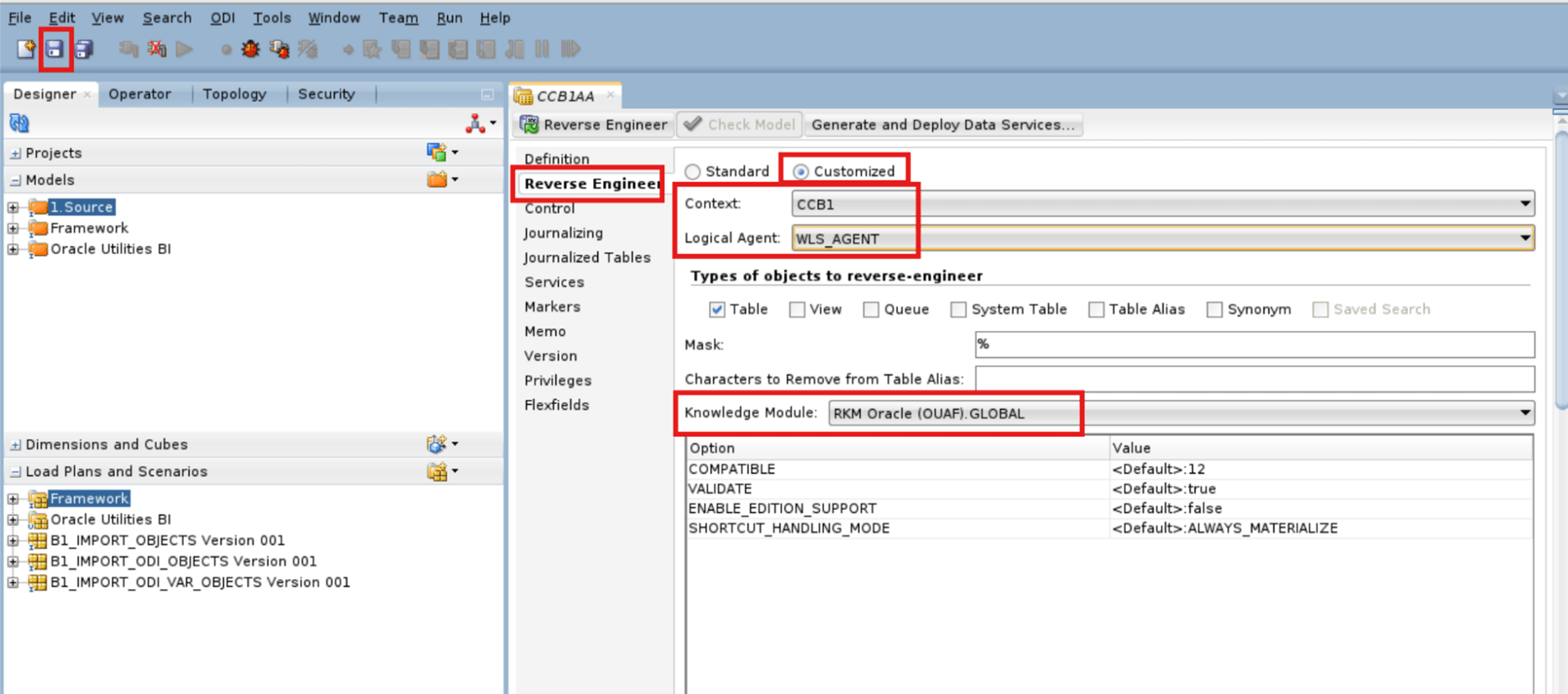Viewport: 1568px width, 694px height.
Task: Expand the Framework model folder
Action: click(x=13, y=228)
